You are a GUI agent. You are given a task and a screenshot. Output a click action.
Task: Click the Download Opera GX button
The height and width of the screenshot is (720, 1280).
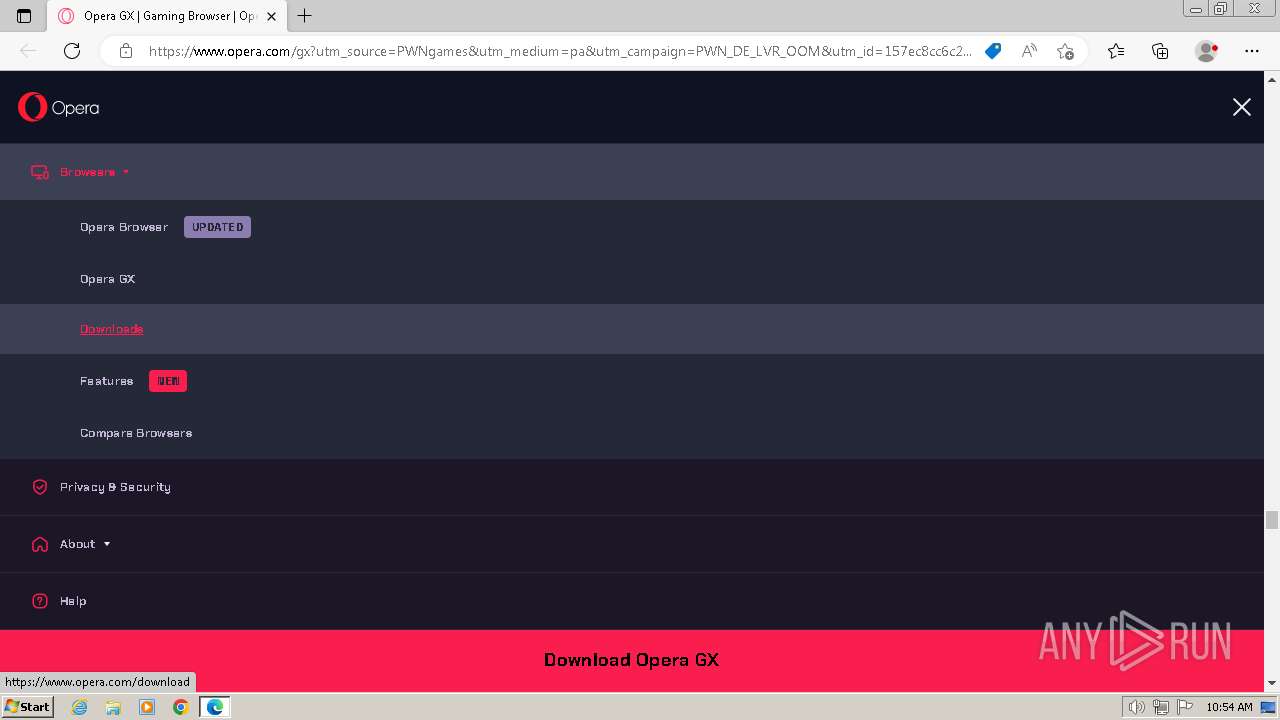coord(632,660)
